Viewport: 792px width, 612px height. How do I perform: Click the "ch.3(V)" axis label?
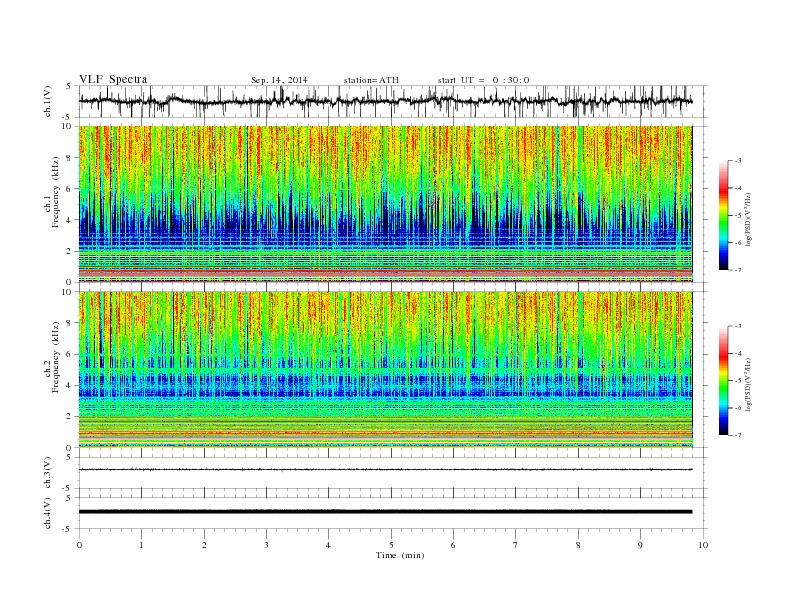coord(48,473)
